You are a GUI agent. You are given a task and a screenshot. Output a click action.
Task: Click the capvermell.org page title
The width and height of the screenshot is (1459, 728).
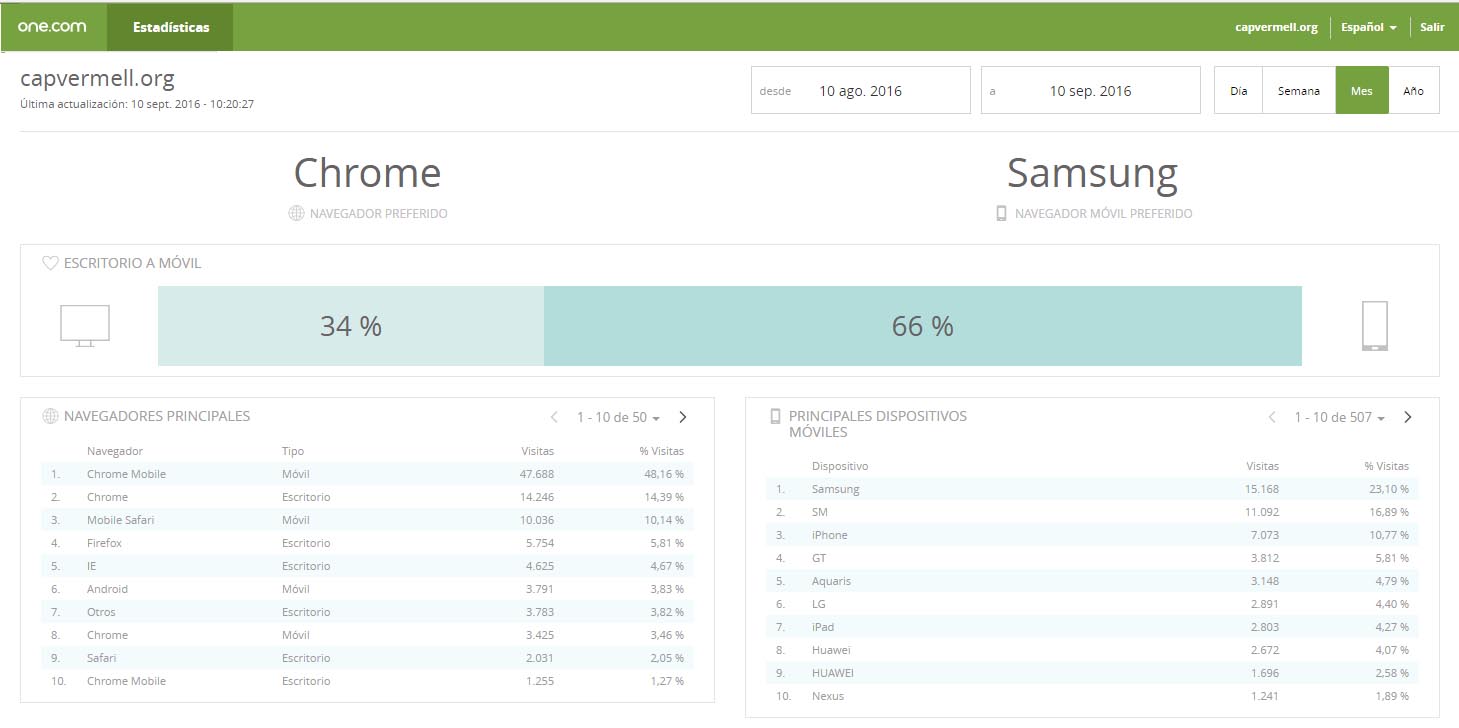[97, 79]
